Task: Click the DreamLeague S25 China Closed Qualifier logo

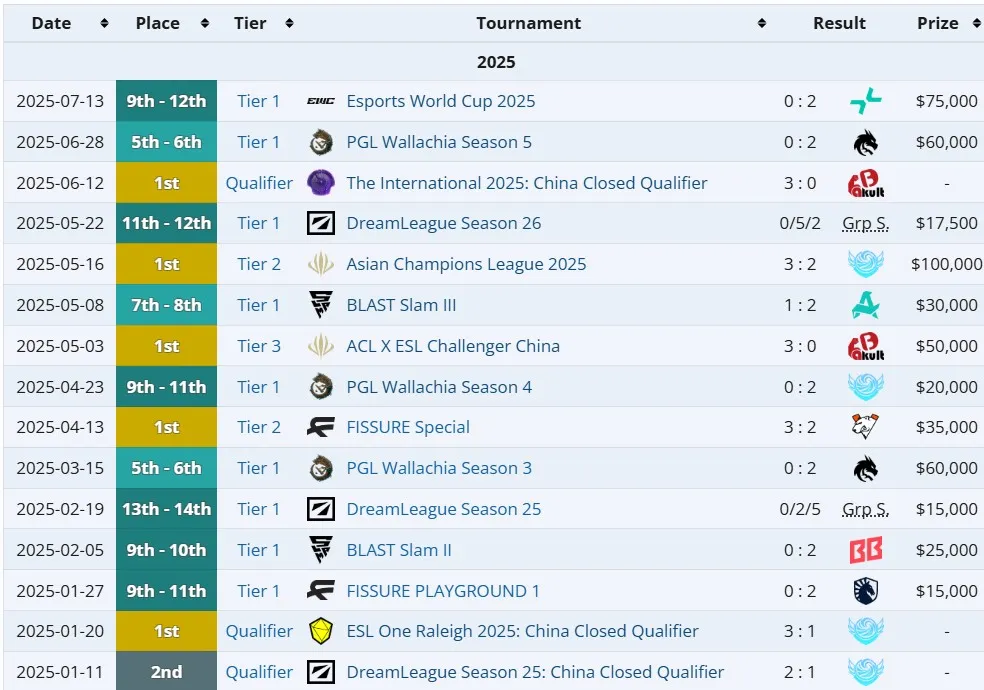Action: [x=321, y=672]
